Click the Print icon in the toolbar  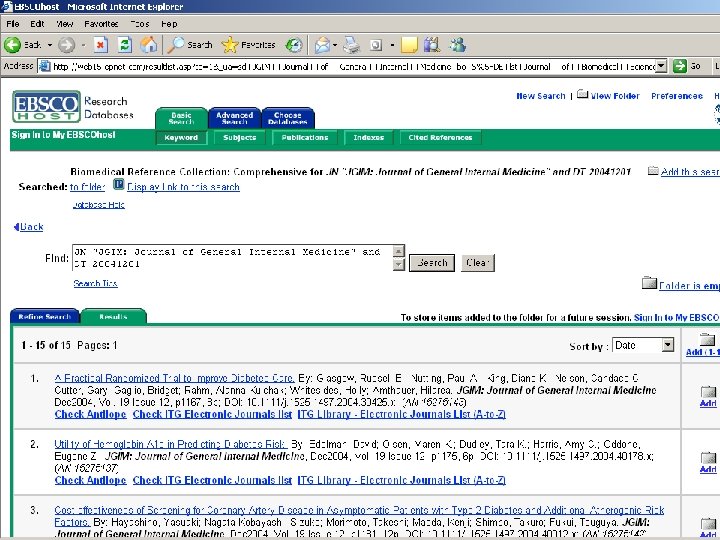[x=352, y=45]
